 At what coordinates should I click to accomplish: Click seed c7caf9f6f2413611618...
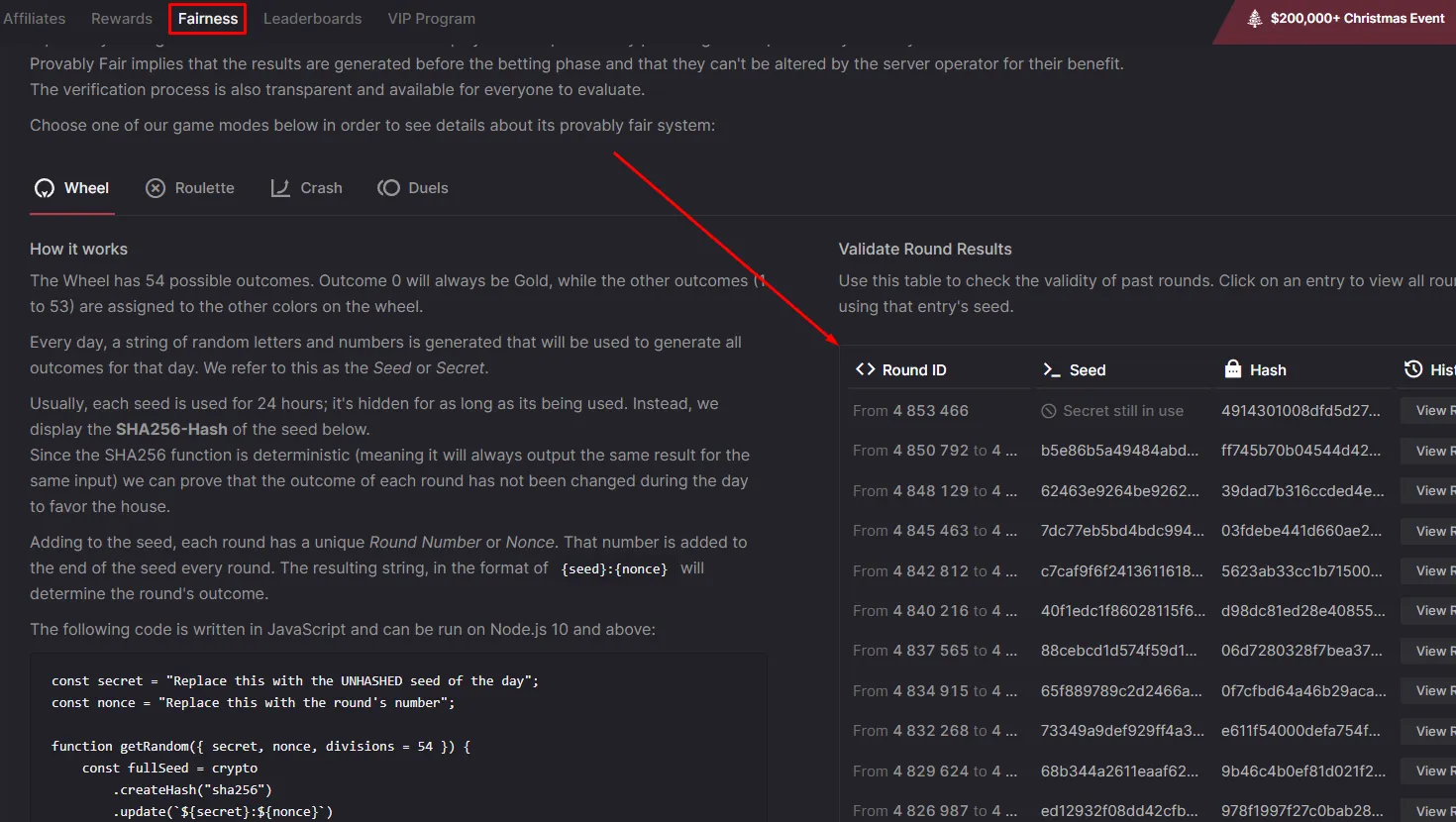click(x=1122, y=571)
